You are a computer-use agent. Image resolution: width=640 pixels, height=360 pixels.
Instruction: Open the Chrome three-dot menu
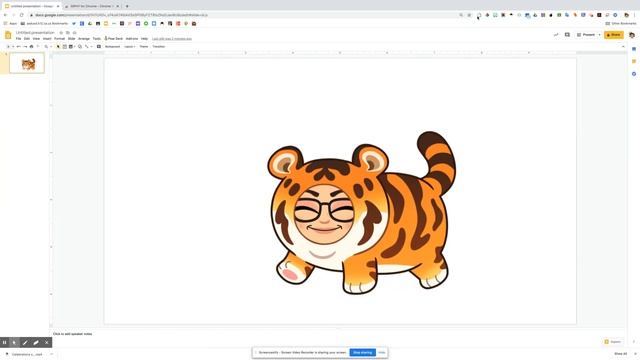point(635,15)
